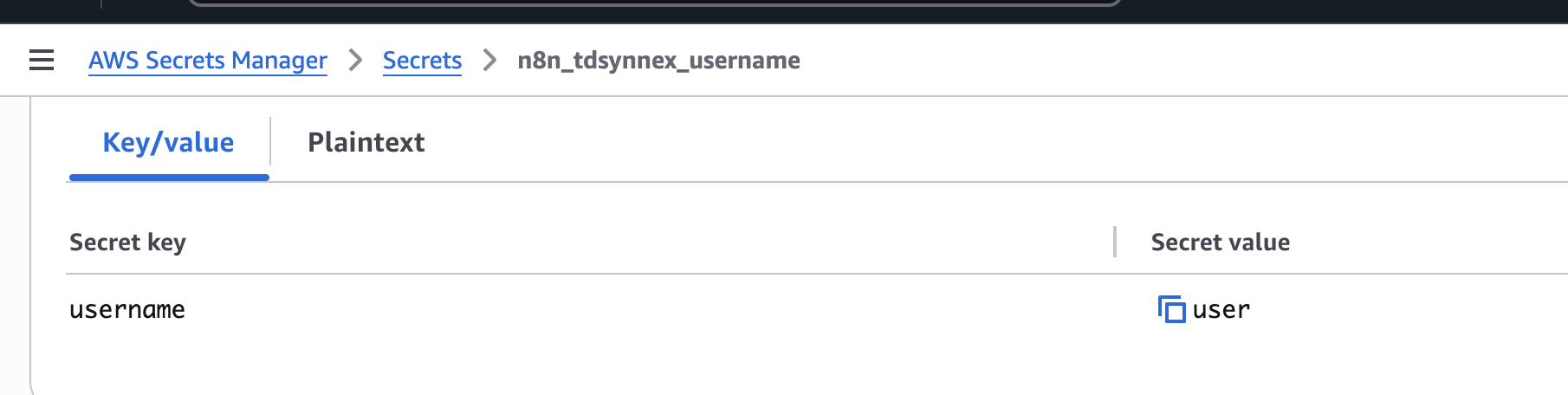Click the empty middle of the username row
The height and width of the screenshot is (395, 1568).
[650, 310]
